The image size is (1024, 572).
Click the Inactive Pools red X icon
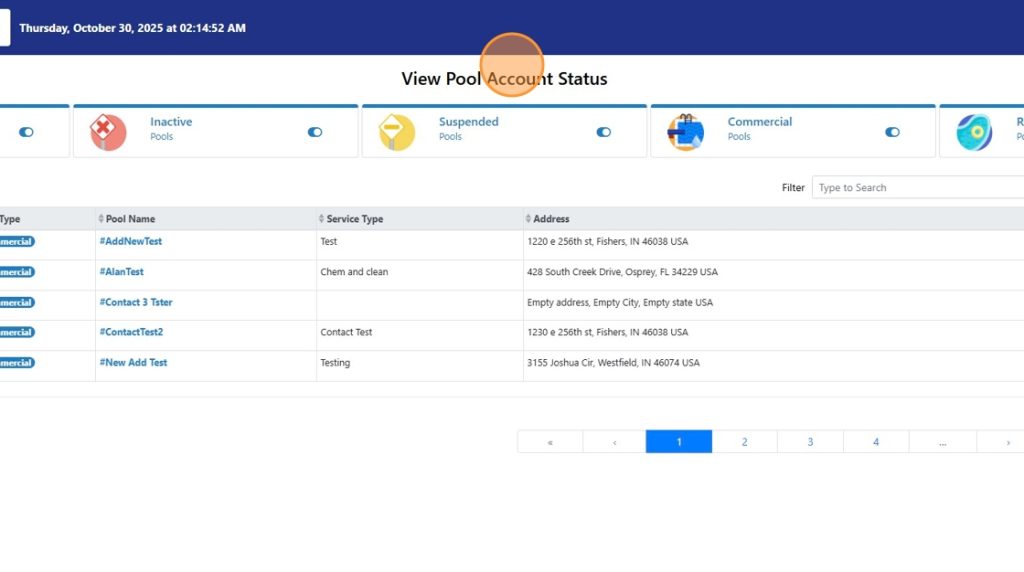[x=108, y=132]
